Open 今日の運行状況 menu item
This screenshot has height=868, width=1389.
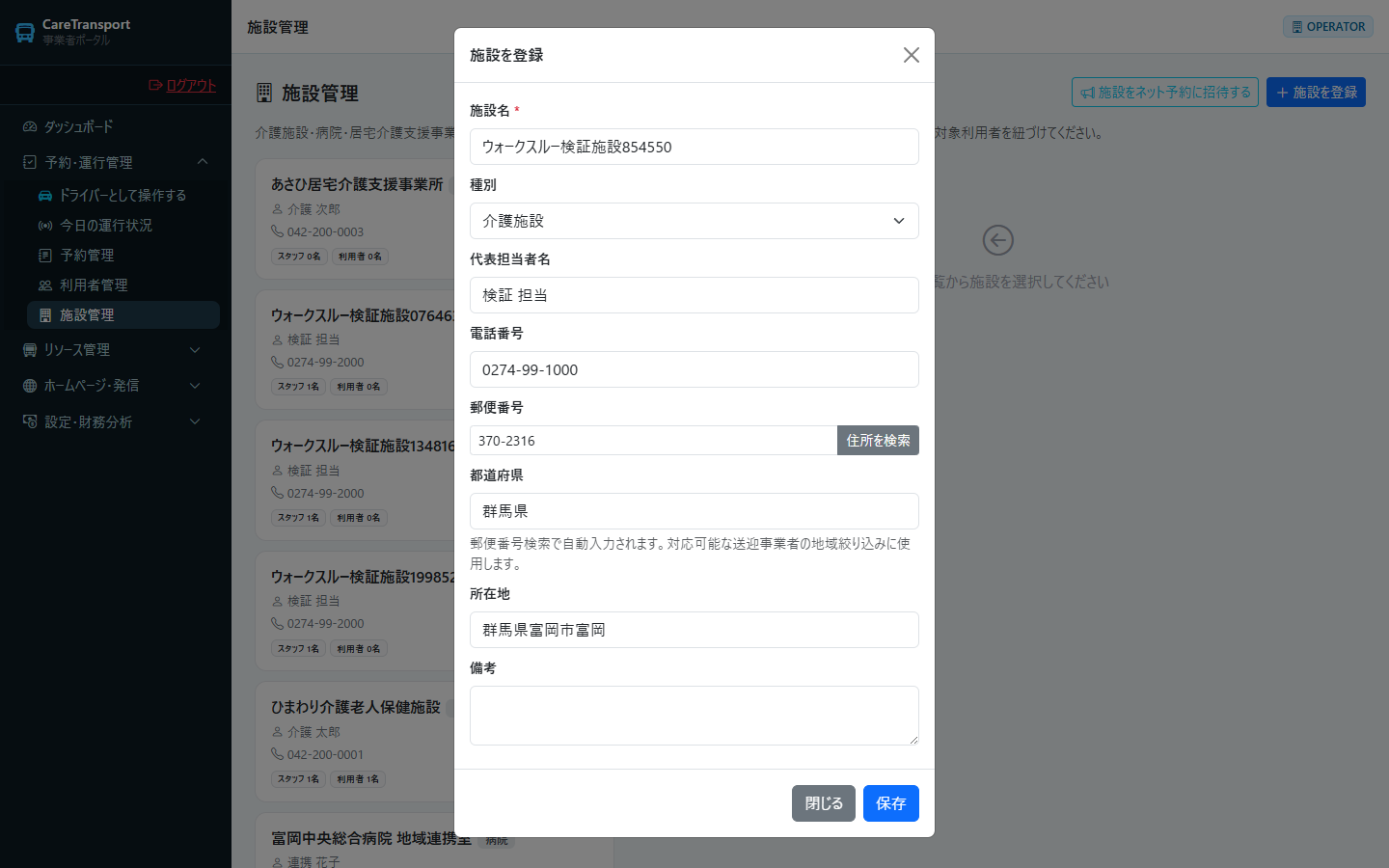[123, 225]
